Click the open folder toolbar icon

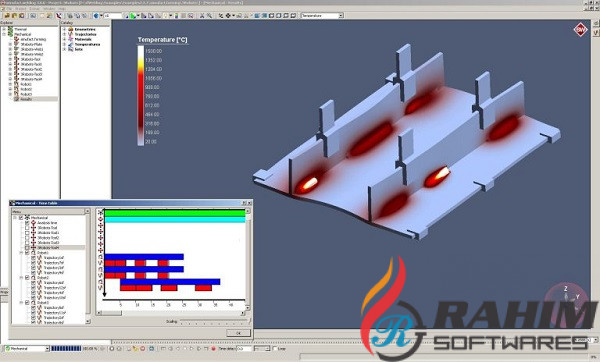point(8,16)
